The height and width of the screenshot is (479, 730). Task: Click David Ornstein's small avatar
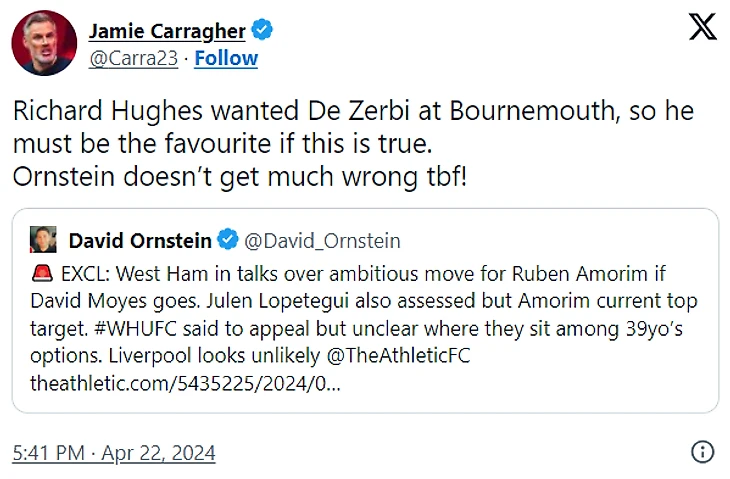[42, 240]
